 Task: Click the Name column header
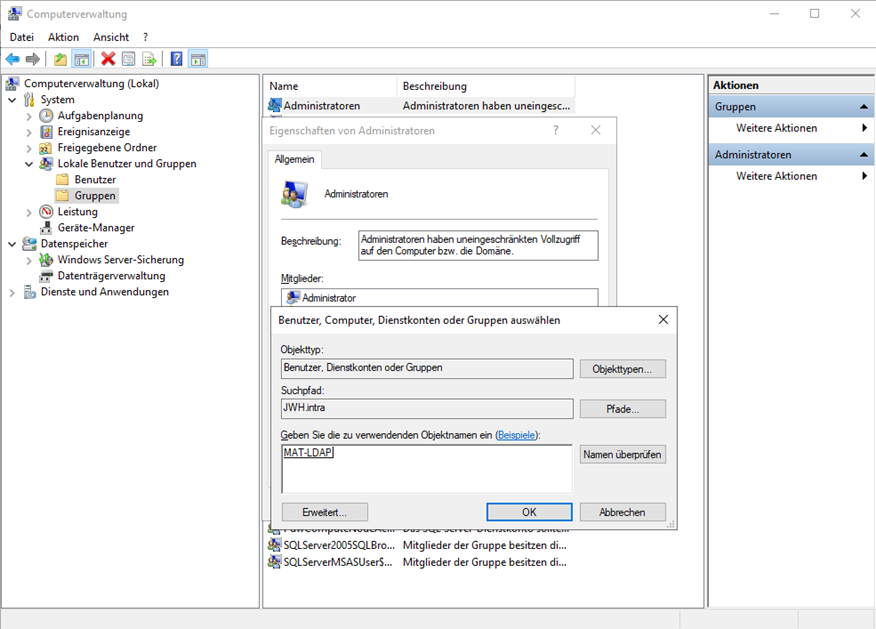pos(330,86)
